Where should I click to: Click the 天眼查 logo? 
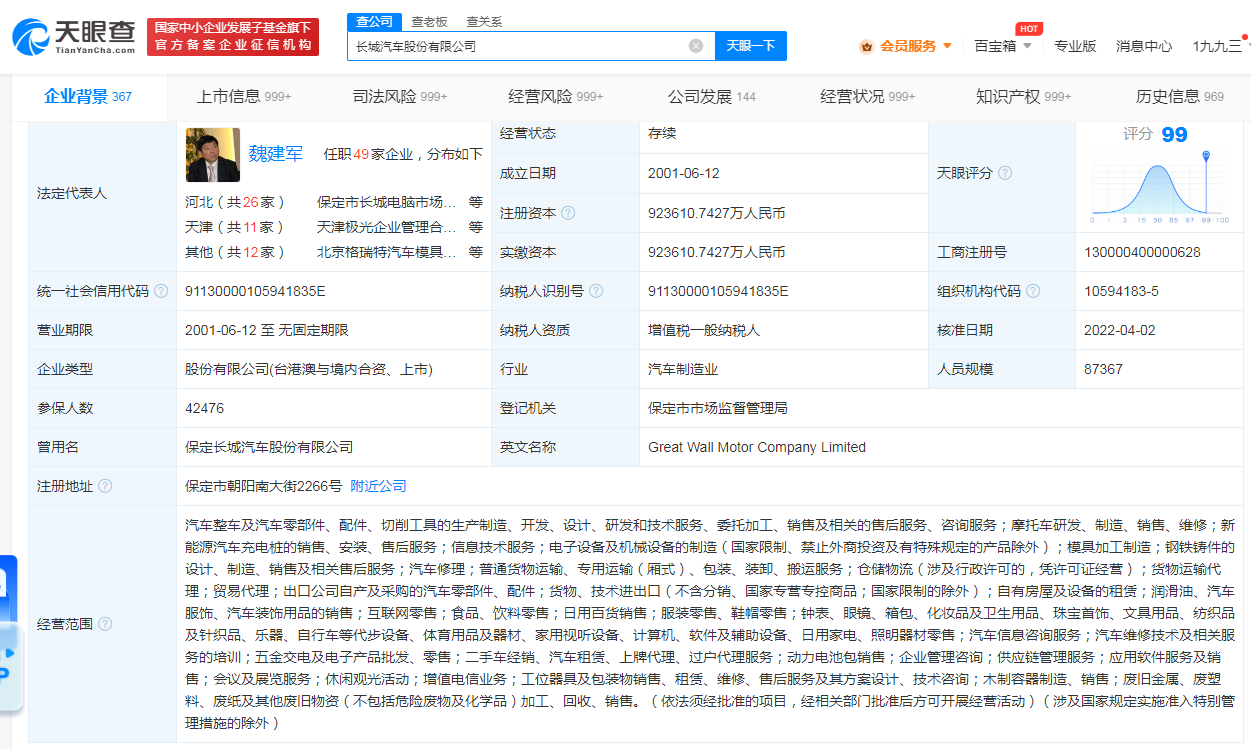point(74,36)
